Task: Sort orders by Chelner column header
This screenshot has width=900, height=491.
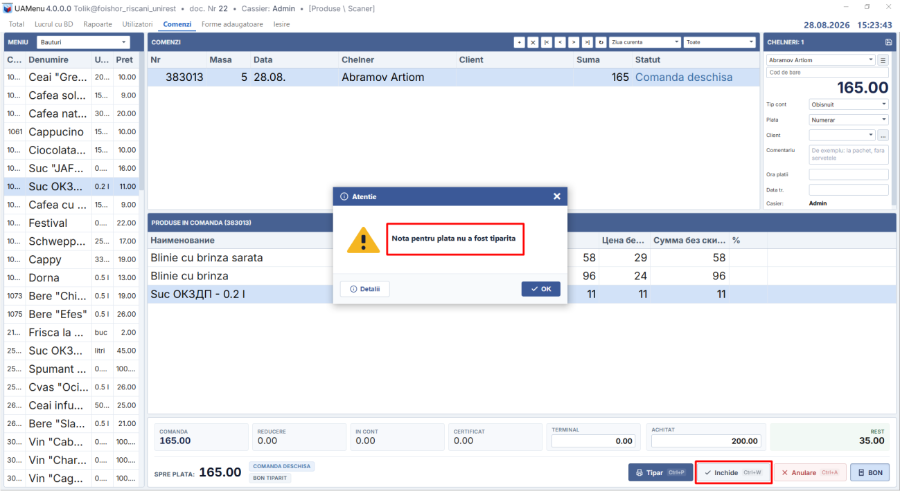Action: (x=396, y=60)
